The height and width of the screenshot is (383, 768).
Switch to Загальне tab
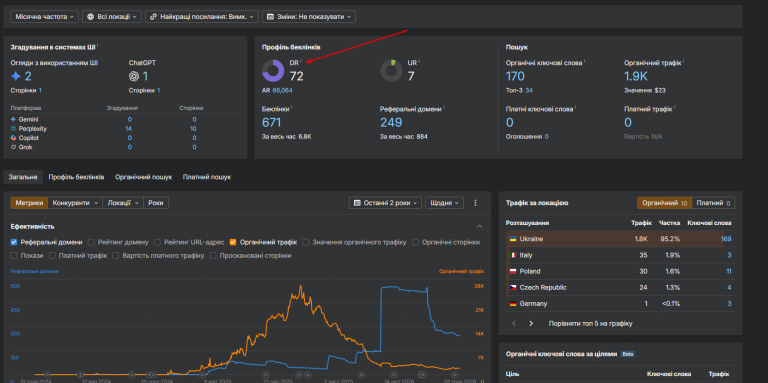click(23, 177)
